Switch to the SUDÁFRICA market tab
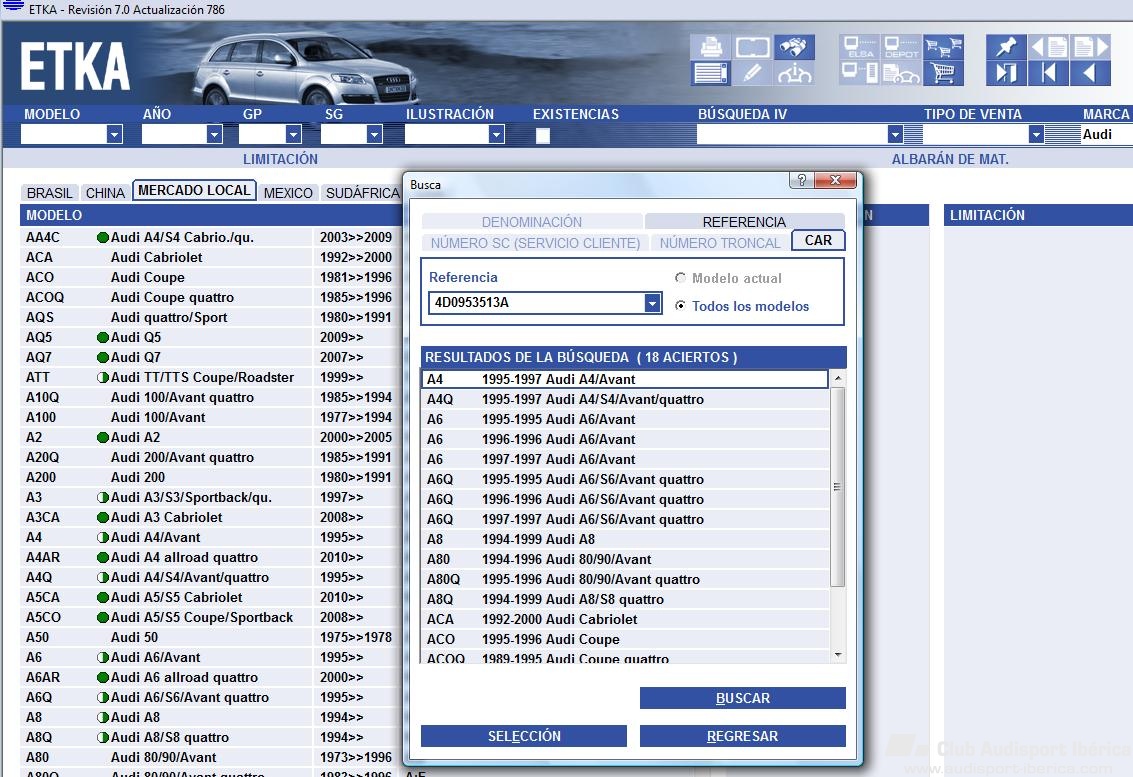Screen dimensions: 1133x777 [x=362, y=193]
